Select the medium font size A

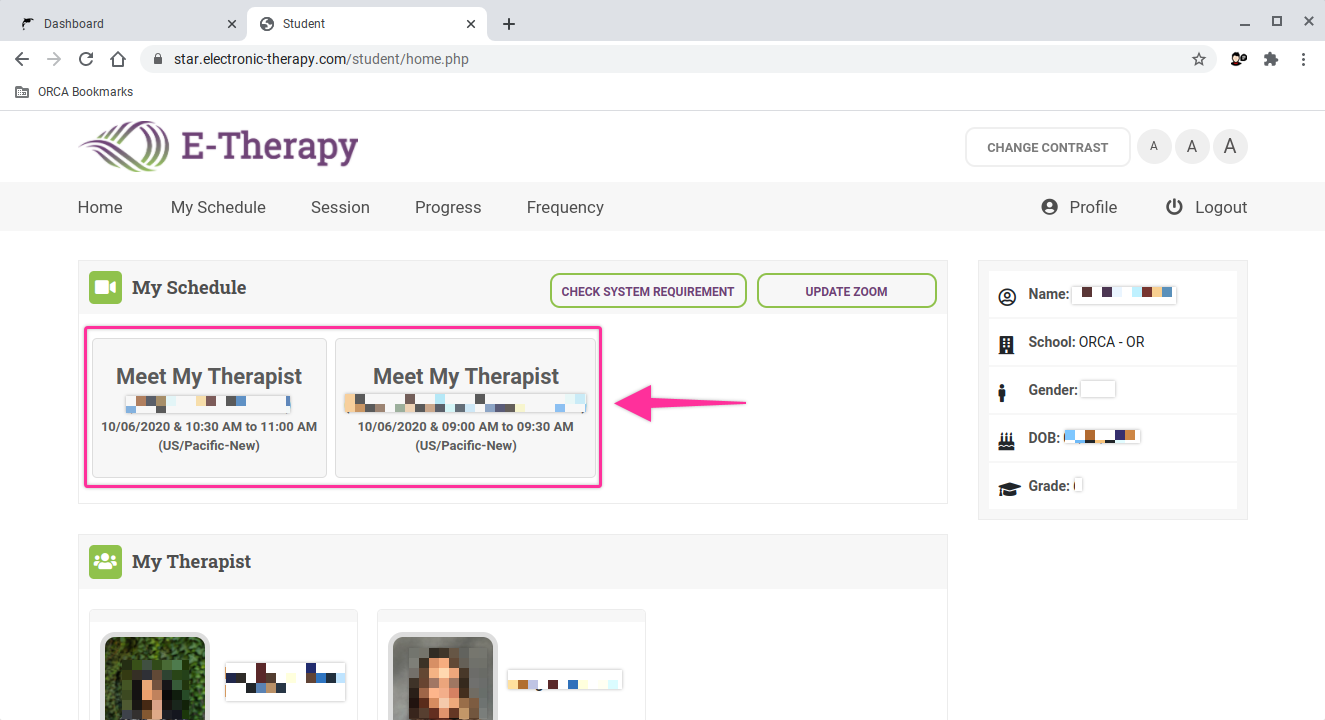click(1192, 147)
